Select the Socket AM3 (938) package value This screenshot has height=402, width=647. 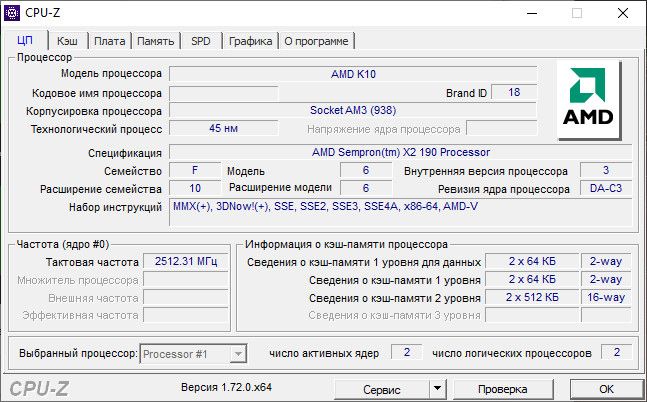(x=353, y=110)
